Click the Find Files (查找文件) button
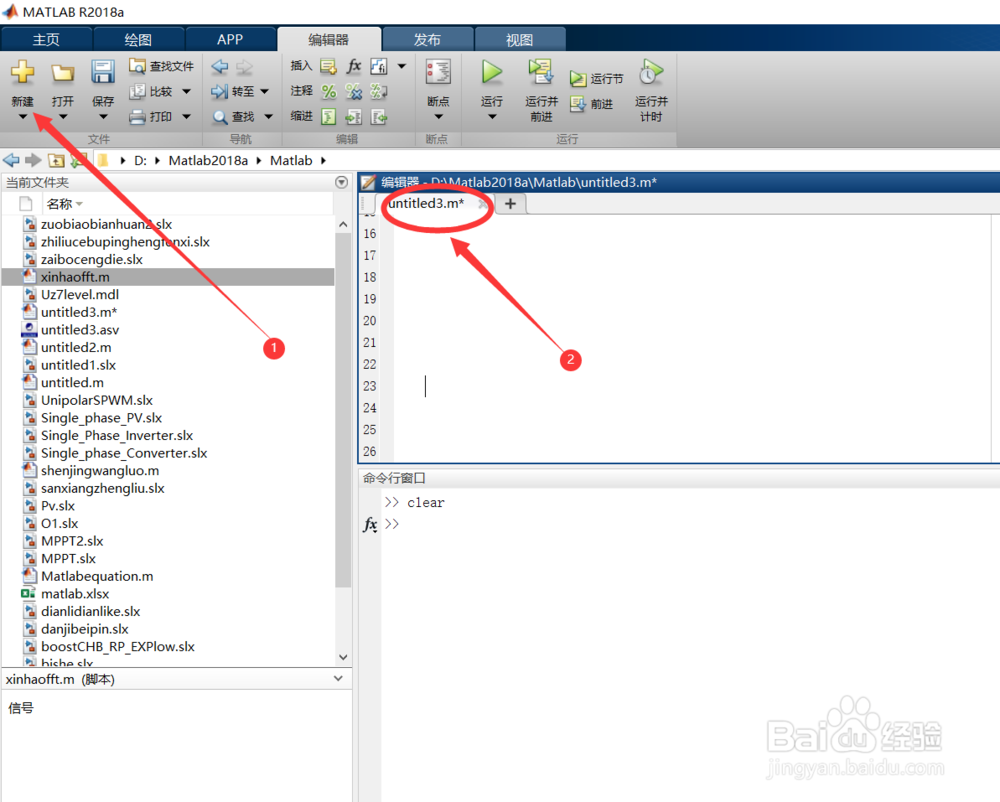Viewport: 1000px width, 802px height. point(161,66)
